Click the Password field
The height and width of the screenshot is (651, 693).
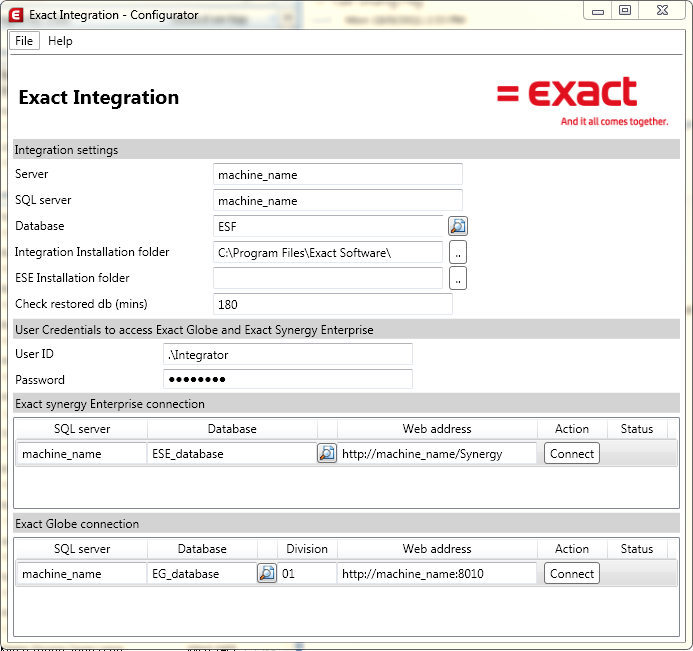(x=288, y=379)
